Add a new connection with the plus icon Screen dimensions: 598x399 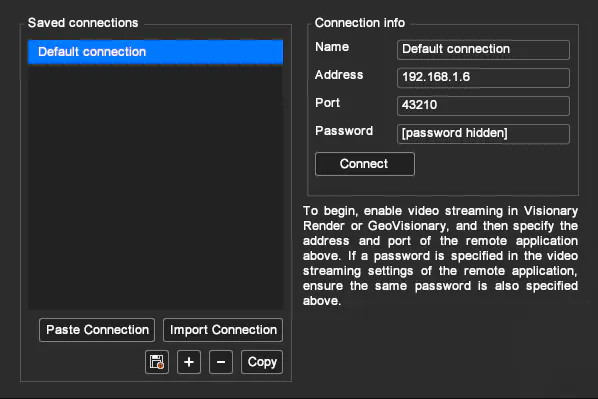tap(189, 362)
